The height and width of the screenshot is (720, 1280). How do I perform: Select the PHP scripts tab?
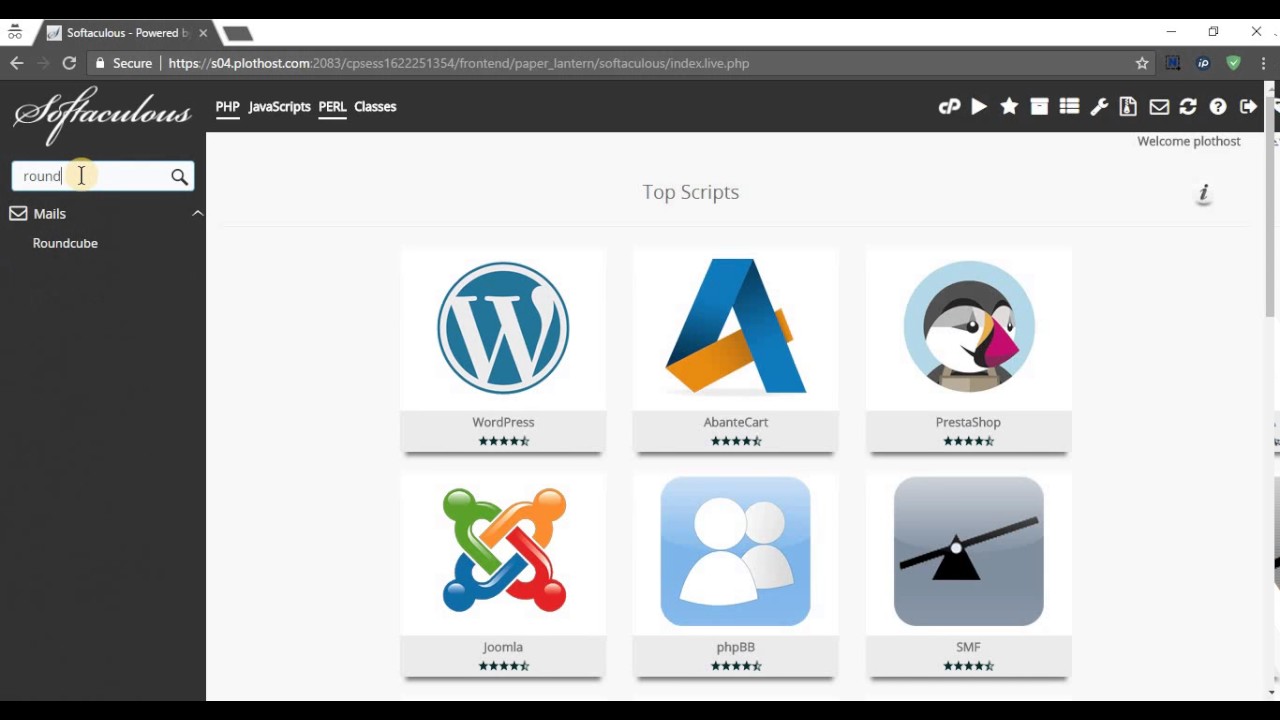[228, 107]
